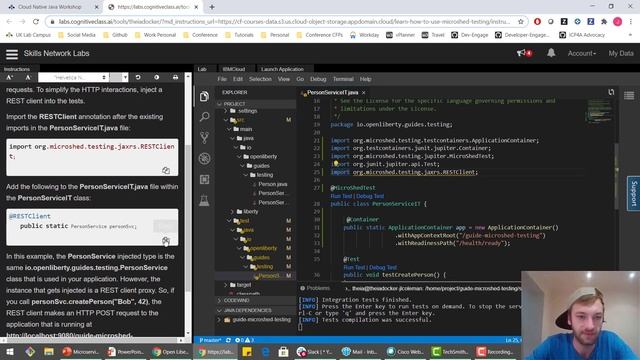Click the copy icon under @RESTClient snippet
Image resolution: width=640 pixels, height=360 pixels.
(x=166, y=240)
